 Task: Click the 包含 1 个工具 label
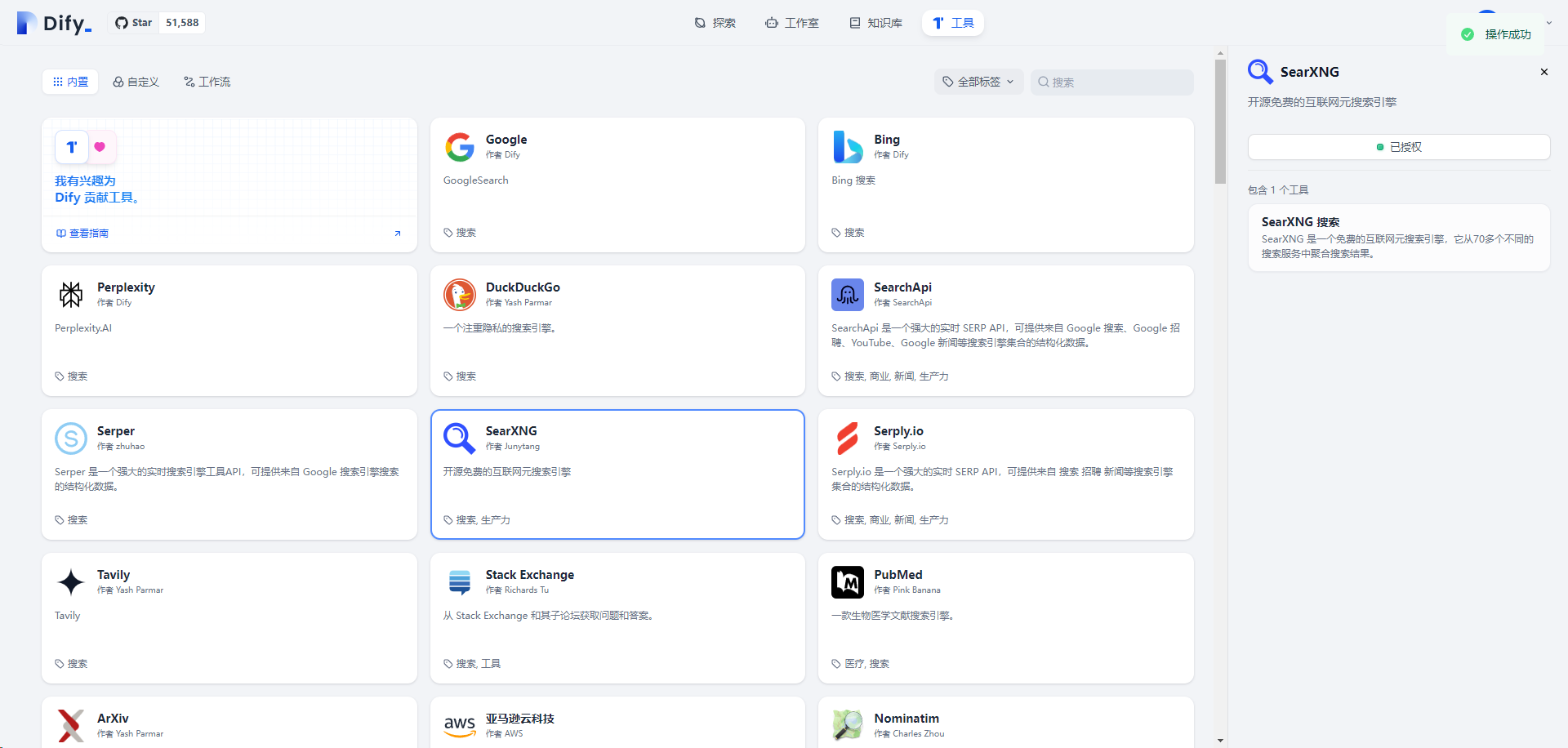(x=1278, y=190)
